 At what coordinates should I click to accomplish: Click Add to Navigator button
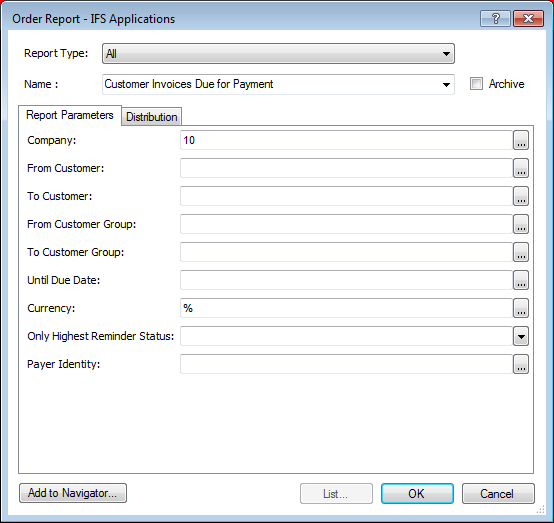pos(73,493)
